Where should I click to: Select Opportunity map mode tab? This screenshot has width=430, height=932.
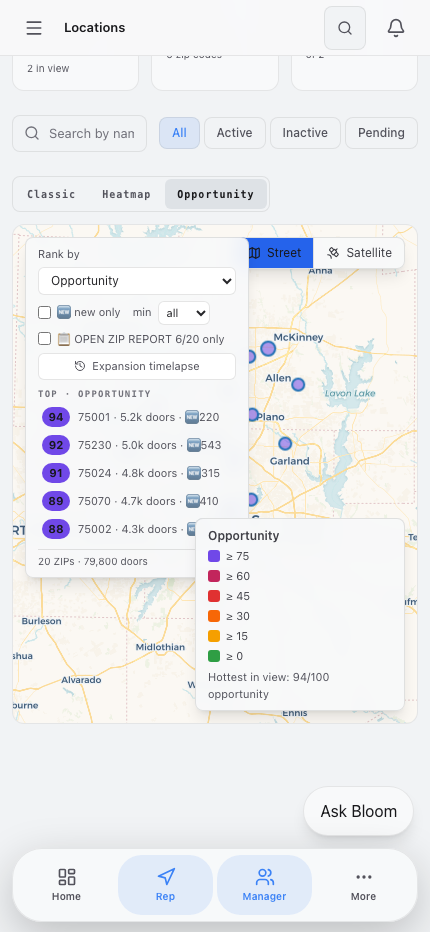pos(215,194)
